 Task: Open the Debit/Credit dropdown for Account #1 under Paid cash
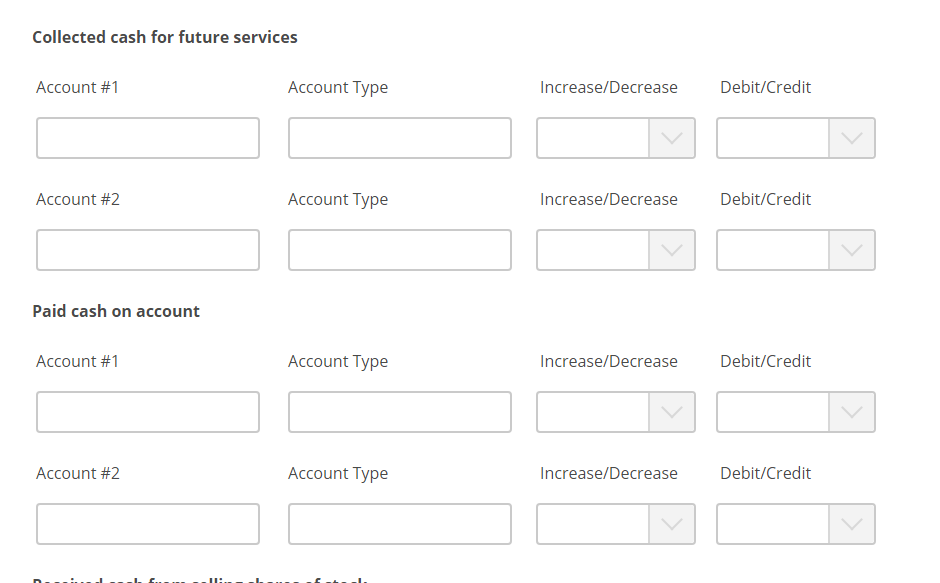pos(780,412)
